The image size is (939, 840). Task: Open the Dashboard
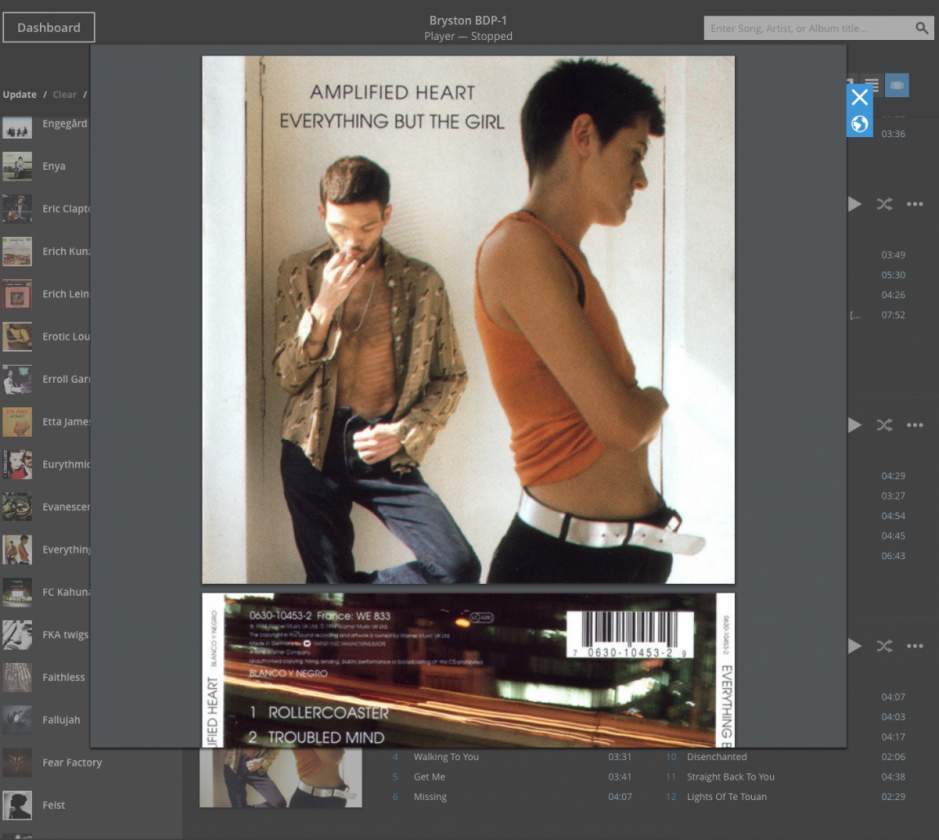click(x=49, y=28)
